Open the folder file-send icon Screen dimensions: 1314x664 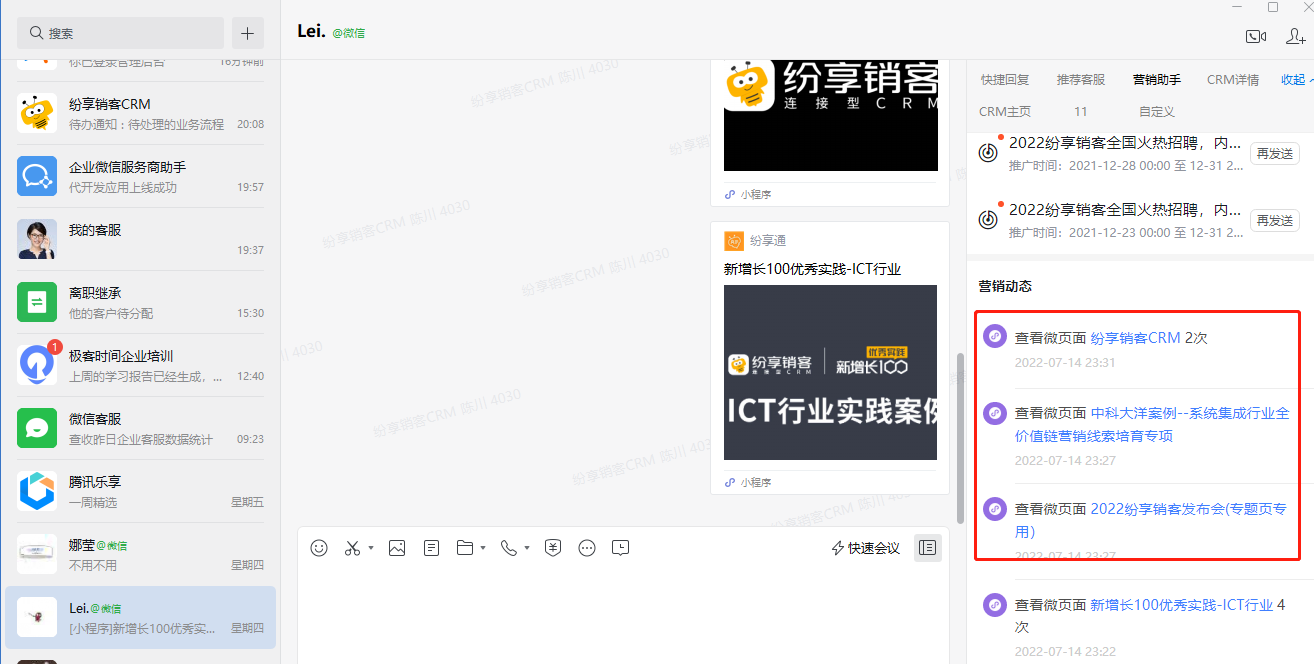click(x=464, y=548)
